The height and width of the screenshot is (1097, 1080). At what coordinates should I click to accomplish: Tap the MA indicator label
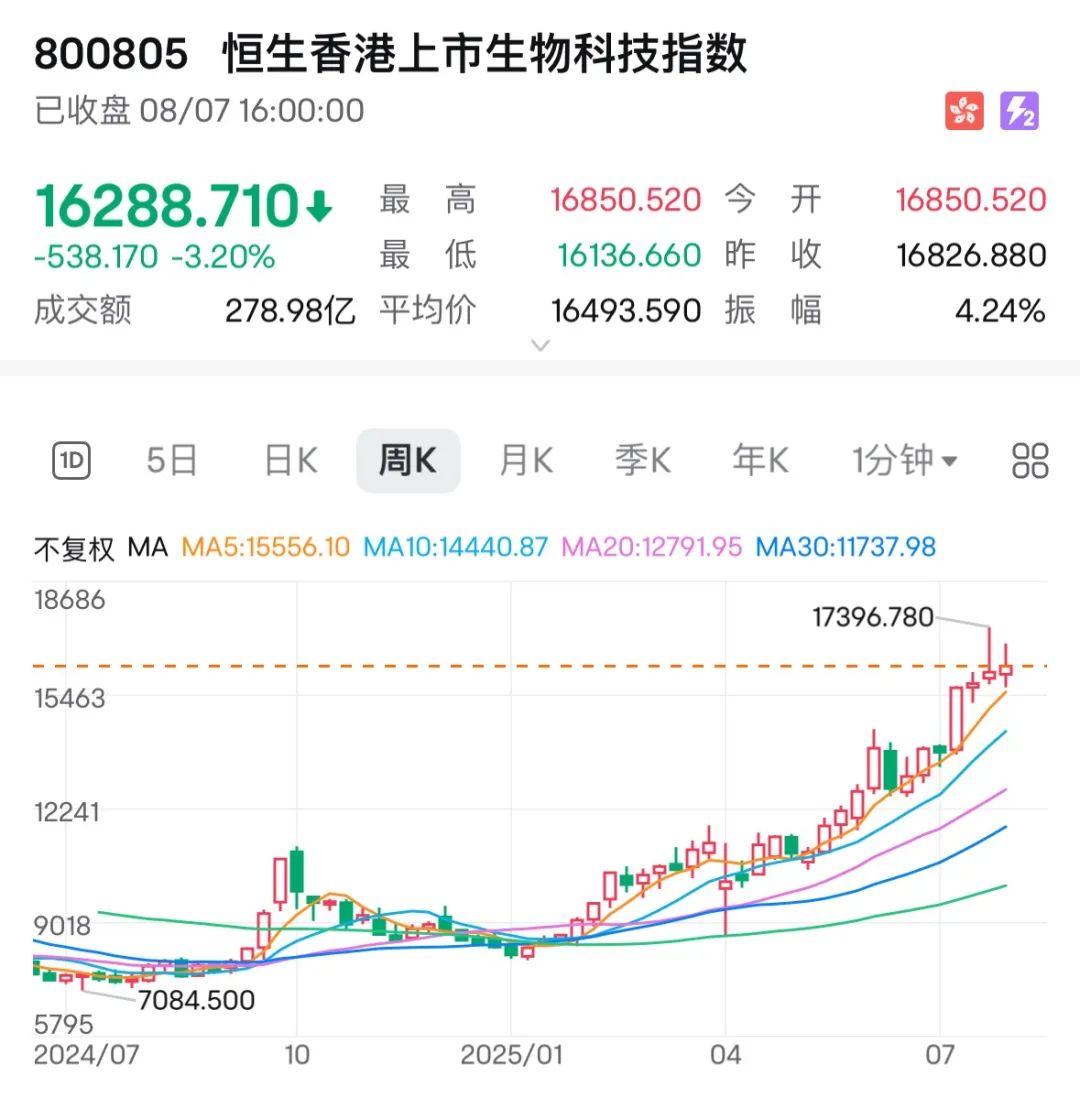click(148, 547)
